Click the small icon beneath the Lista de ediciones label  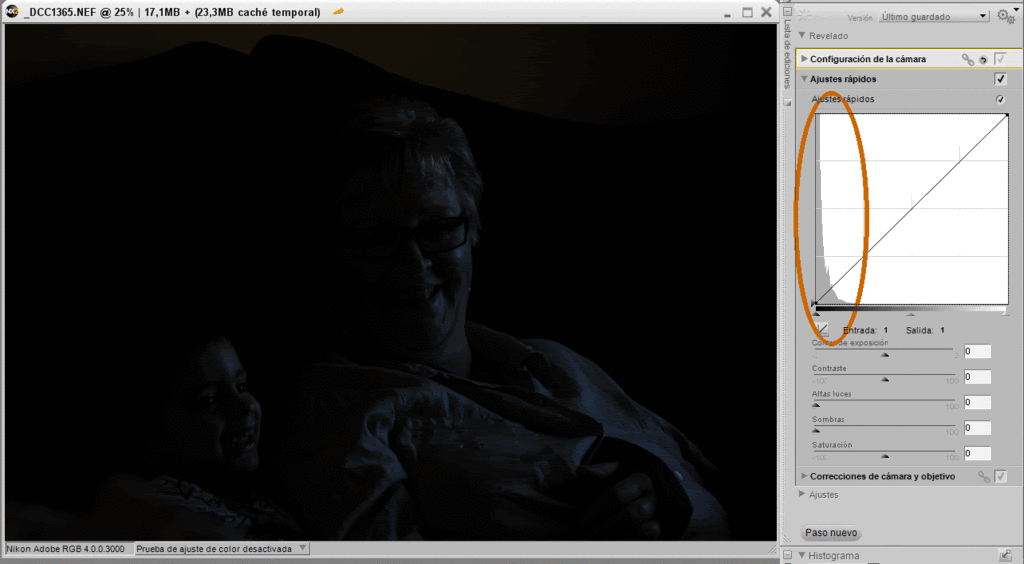[788, 102]
